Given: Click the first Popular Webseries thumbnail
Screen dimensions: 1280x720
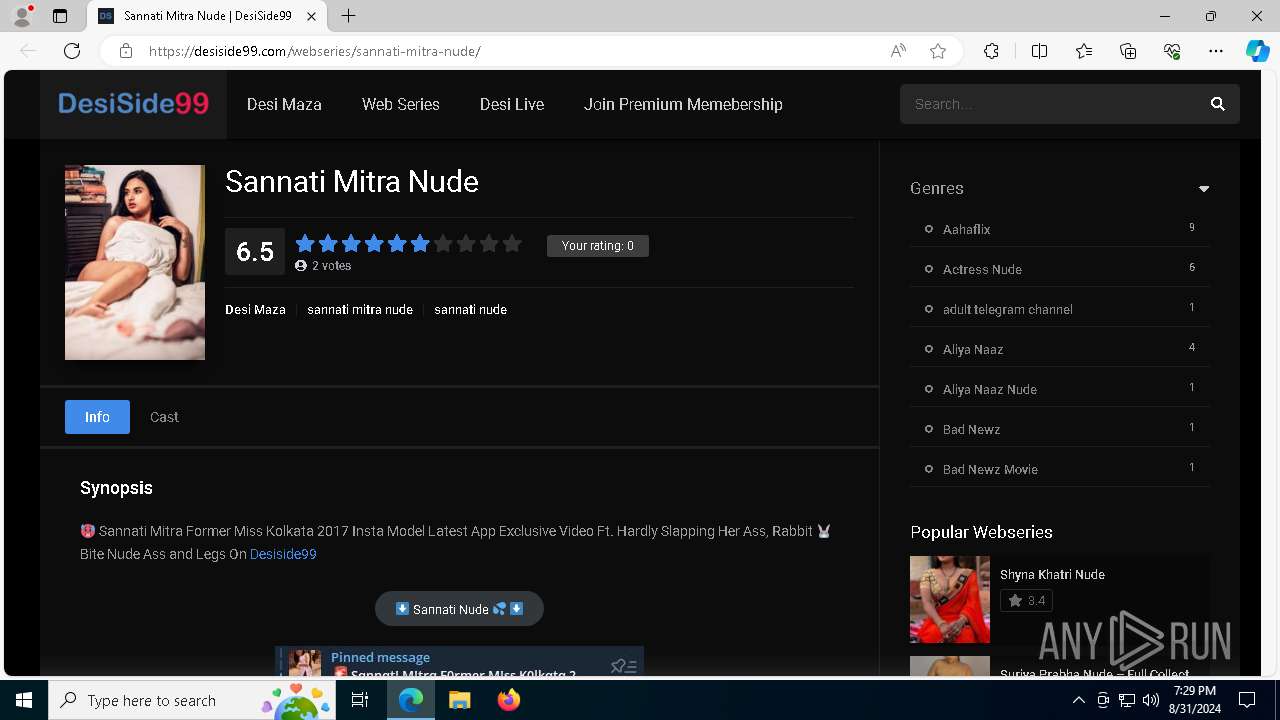Looking at the screenshot, I should click(x=950, y=600).
